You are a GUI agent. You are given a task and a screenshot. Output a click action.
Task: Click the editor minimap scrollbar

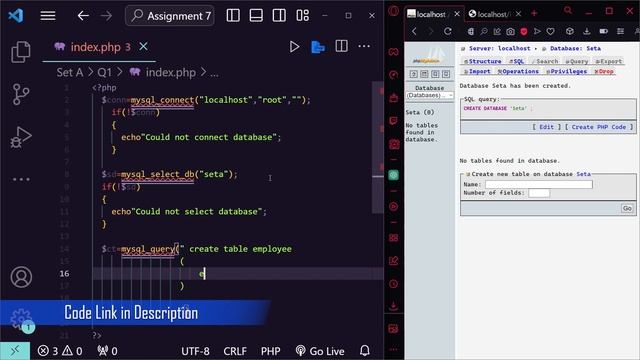pos(378,147)
